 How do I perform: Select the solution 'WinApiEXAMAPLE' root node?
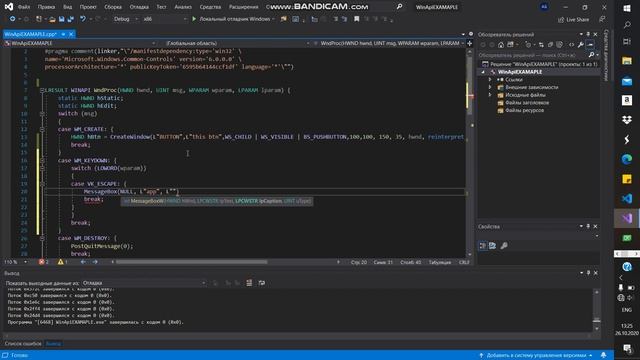540,64
